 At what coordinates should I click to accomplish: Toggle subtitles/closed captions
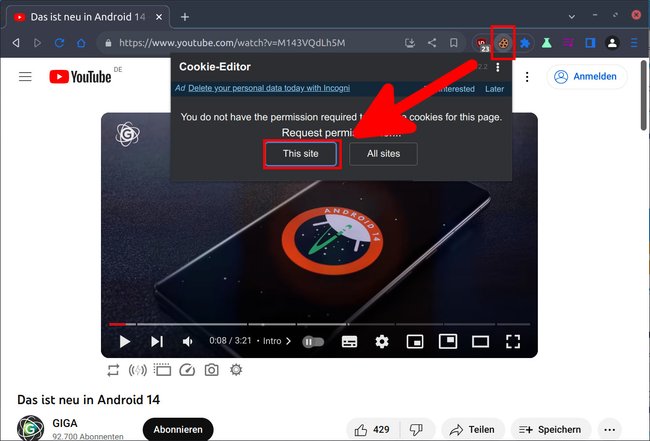(349, 342)
